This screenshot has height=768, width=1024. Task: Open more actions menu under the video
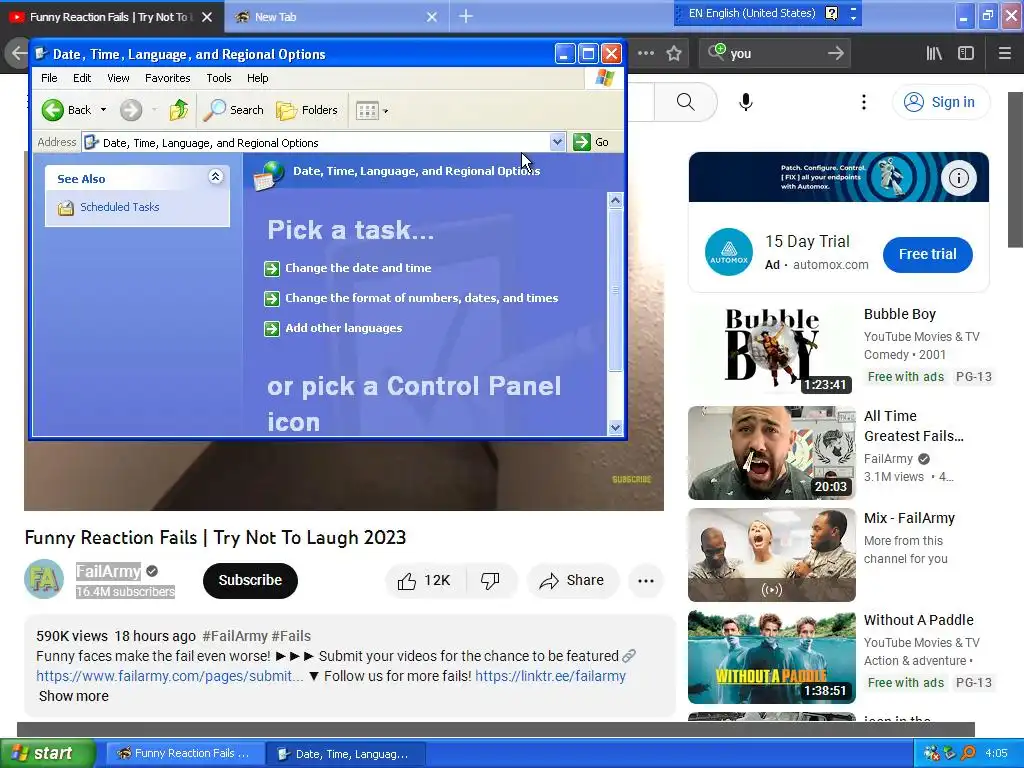pos(645,581)
